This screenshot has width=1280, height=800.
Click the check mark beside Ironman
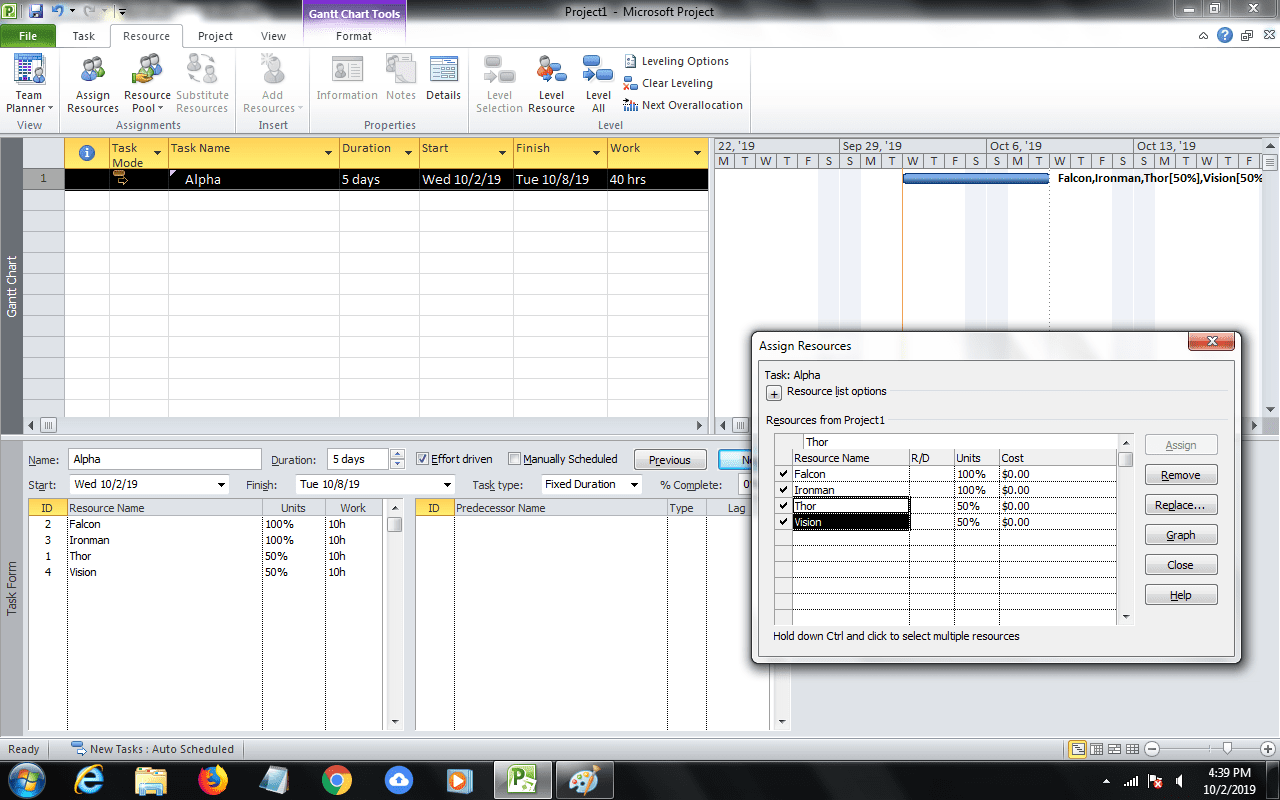pyautogui.click(x=783, y=490)
